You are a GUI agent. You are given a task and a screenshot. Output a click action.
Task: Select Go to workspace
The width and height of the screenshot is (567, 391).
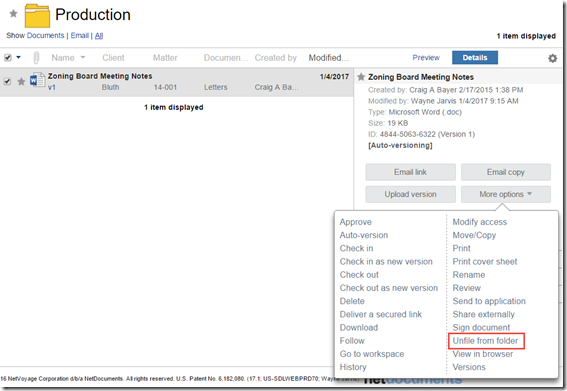372,354
